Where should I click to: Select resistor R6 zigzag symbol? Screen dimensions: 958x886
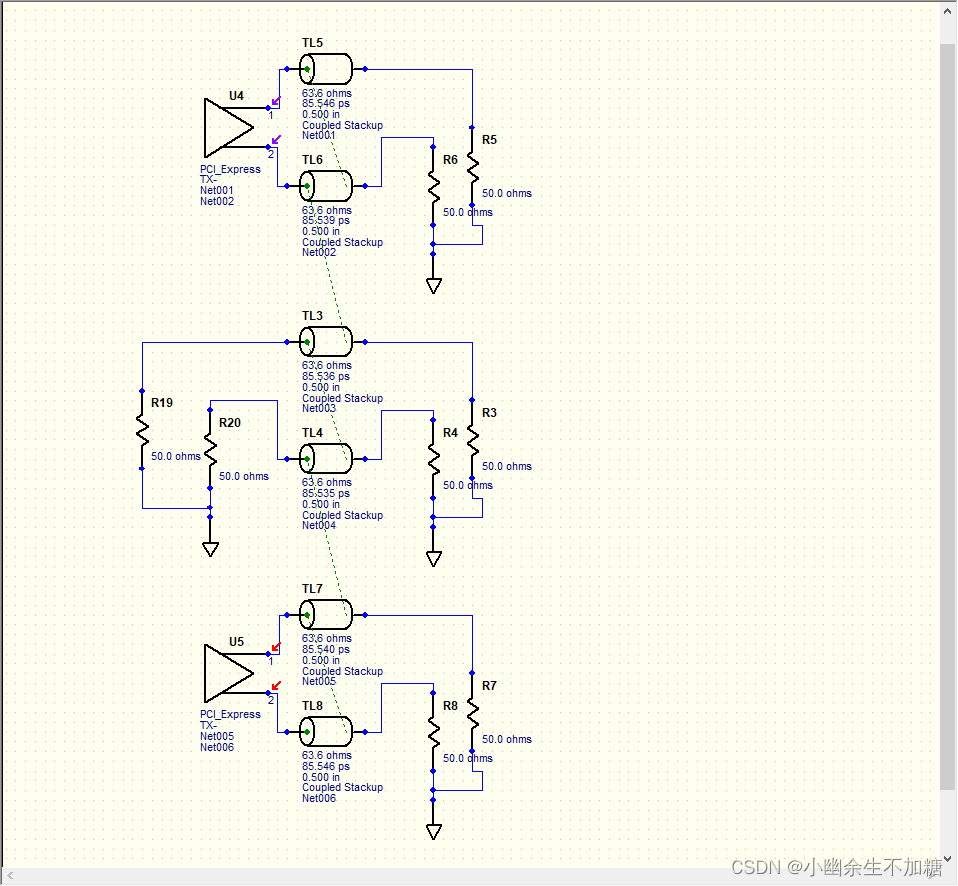tap(433, 186)
